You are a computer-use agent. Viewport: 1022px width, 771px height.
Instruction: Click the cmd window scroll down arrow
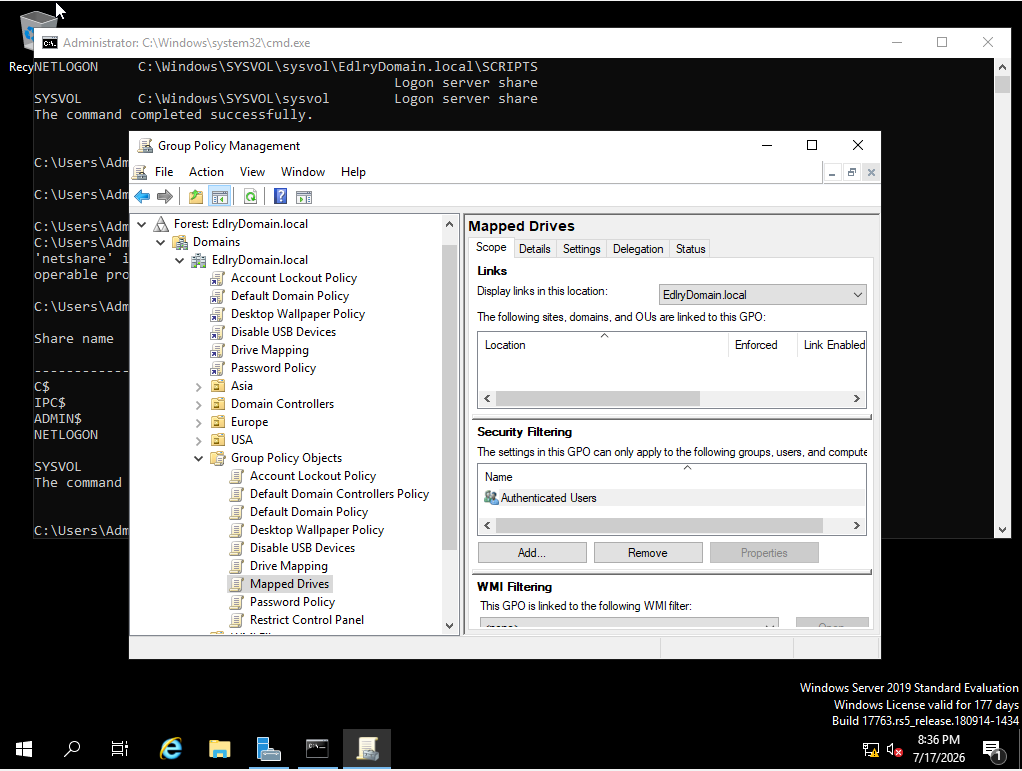tap(1002, 530)
